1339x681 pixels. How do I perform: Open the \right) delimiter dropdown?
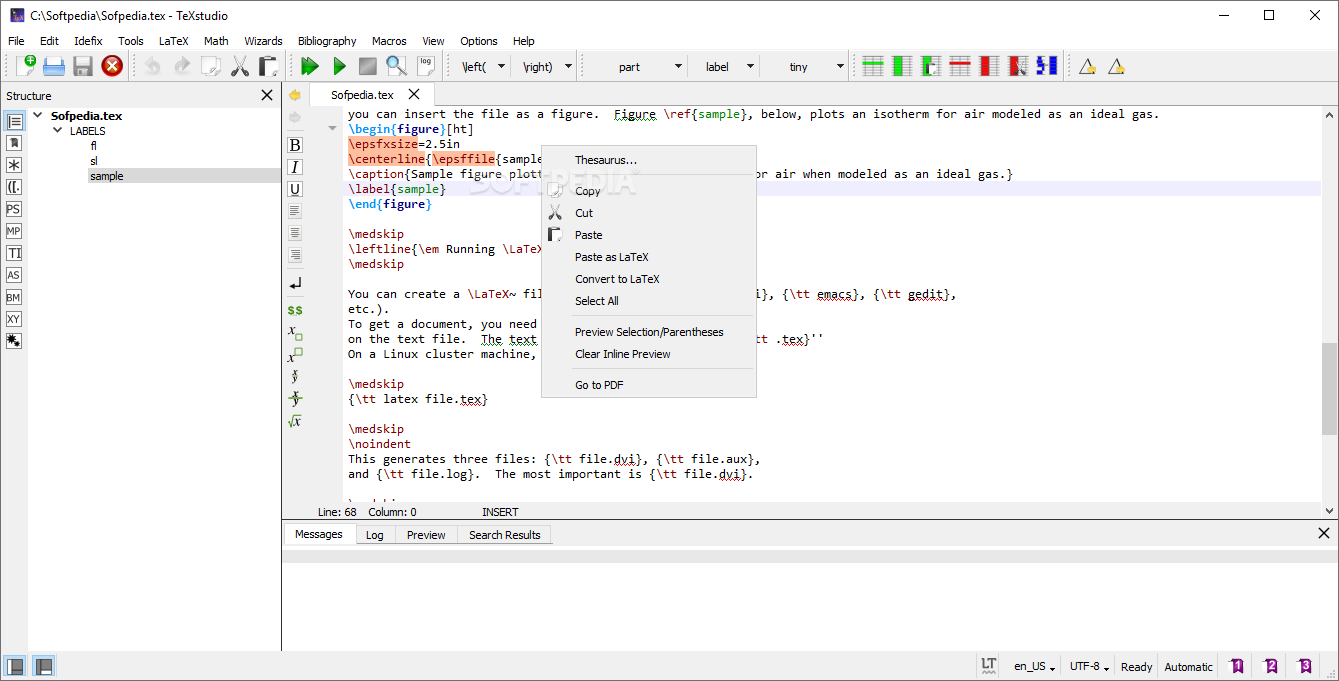click(x=568, y=67)
